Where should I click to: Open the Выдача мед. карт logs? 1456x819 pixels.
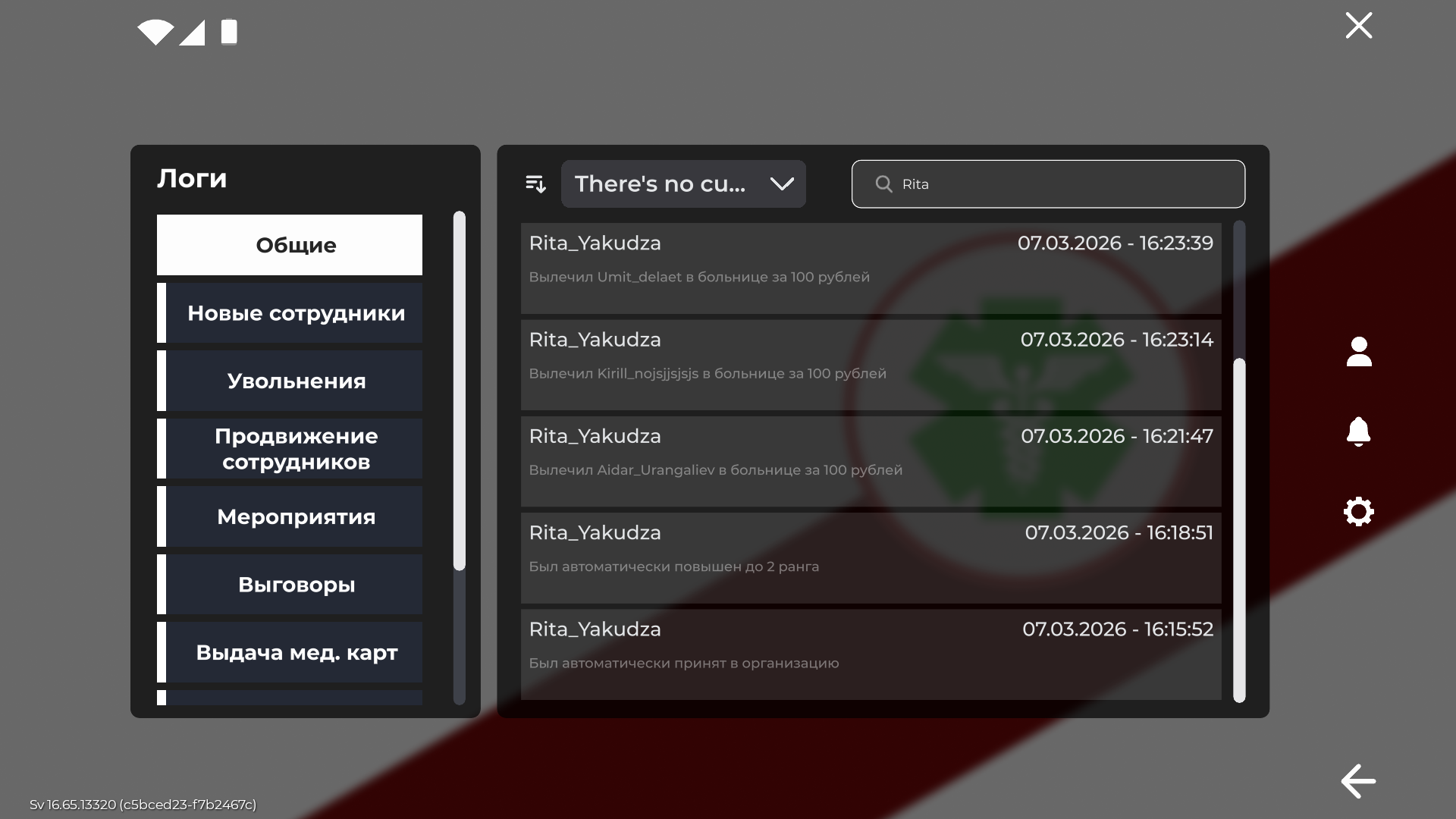click(x=290, y=652)
